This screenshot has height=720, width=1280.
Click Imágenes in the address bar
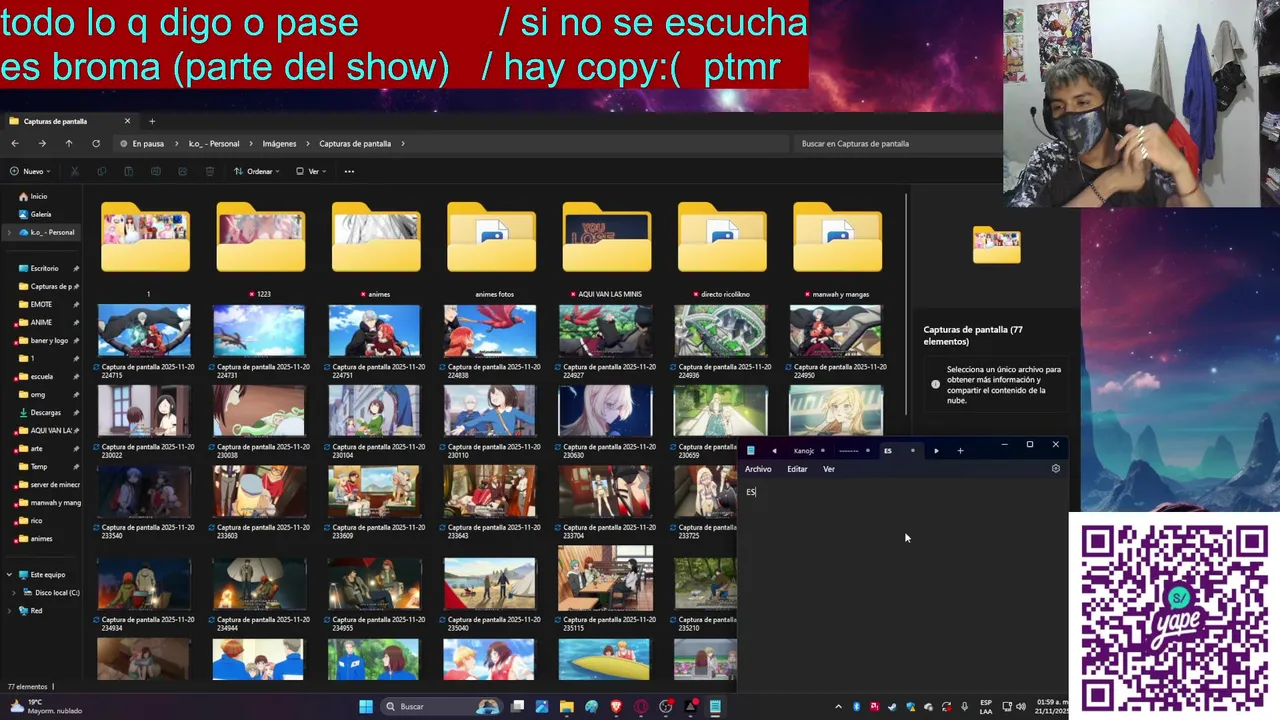(x=279, y=143)
